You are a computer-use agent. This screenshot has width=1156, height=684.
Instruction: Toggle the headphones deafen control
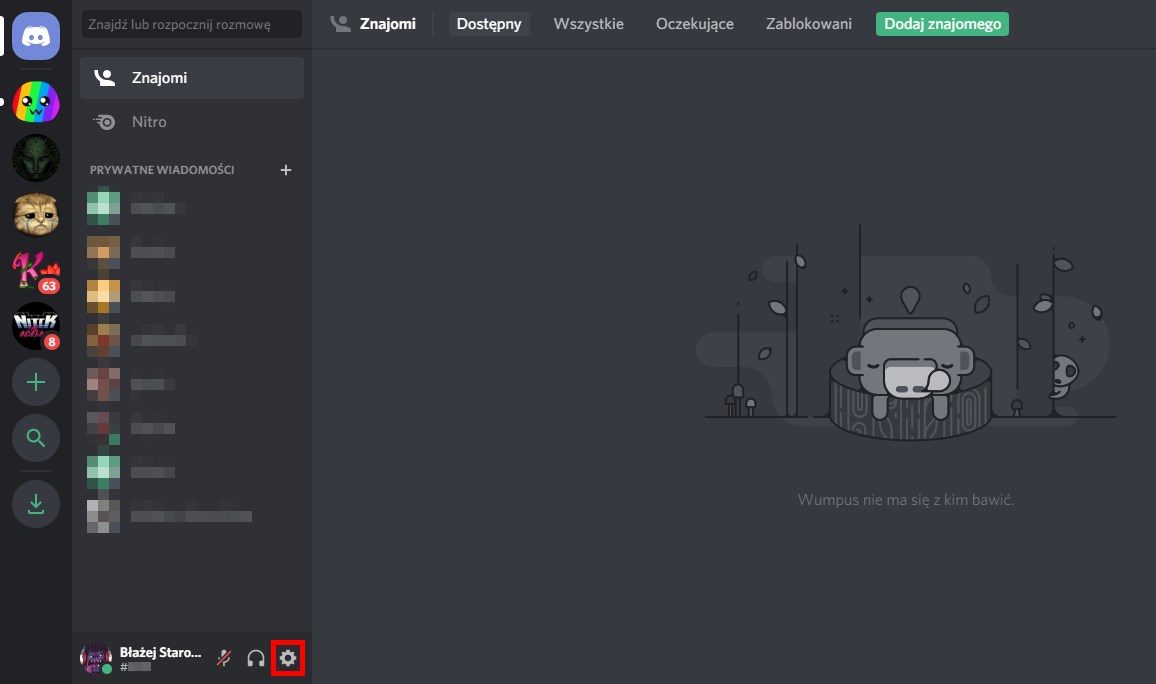point(256,658)
